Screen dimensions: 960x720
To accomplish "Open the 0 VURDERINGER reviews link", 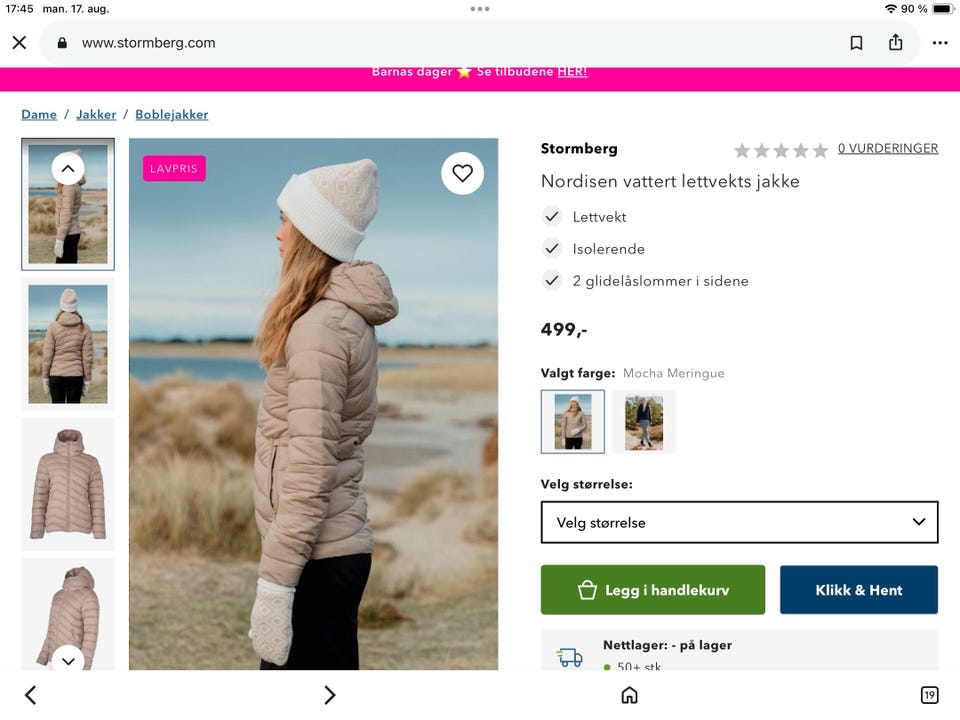I will [x=888, y=148].
